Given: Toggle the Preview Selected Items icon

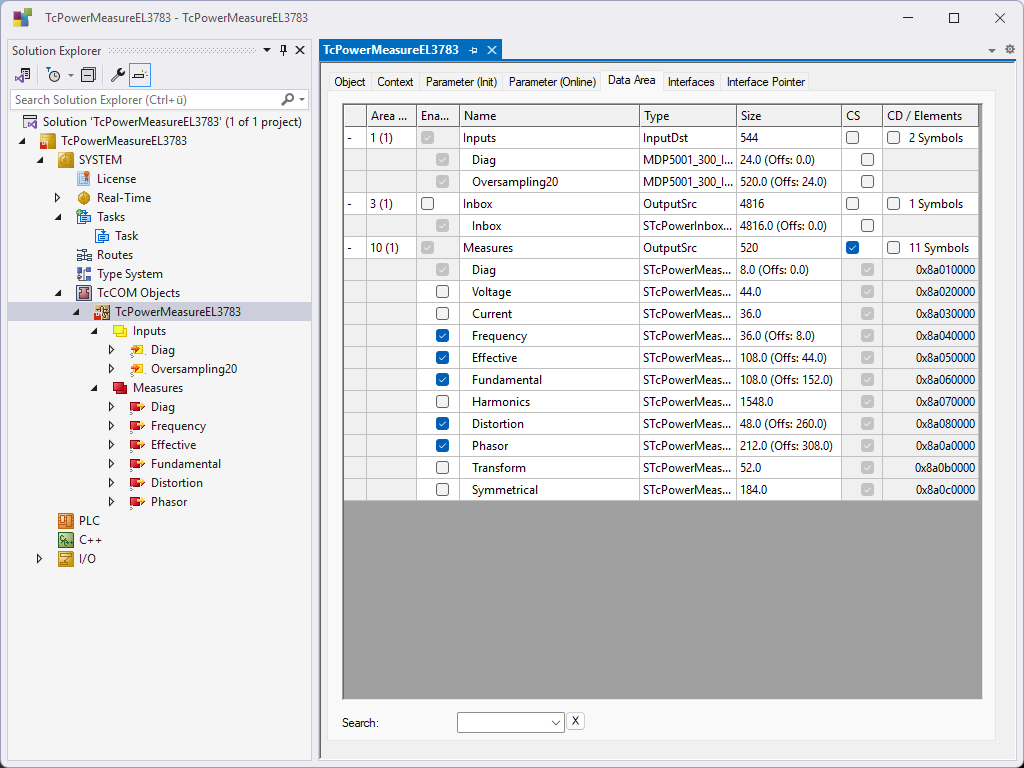Looking at the screenshot, I should [140, 75].
